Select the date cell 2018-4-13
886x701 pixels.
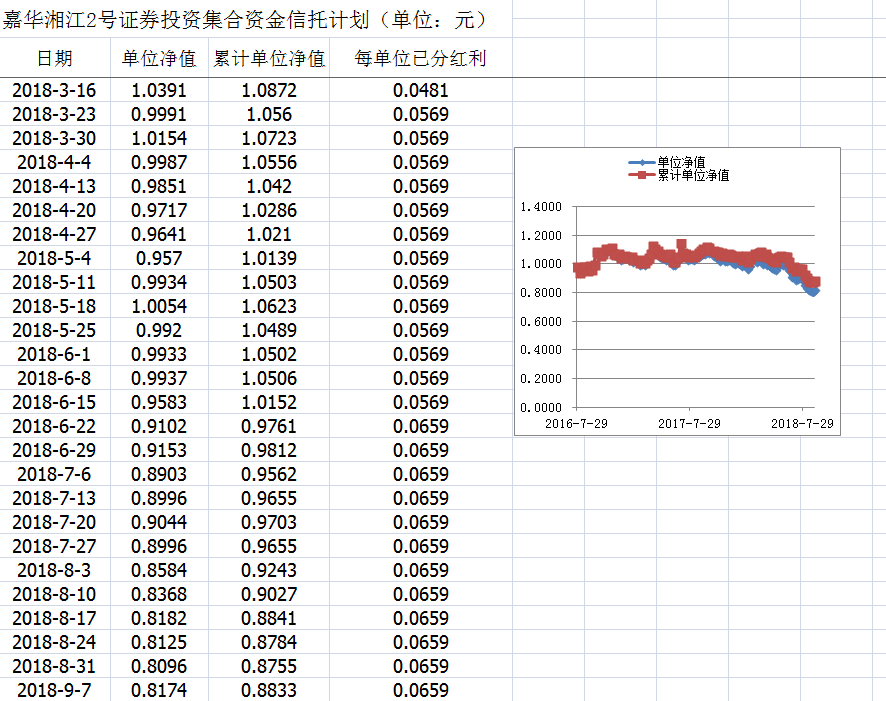[55, 186]
